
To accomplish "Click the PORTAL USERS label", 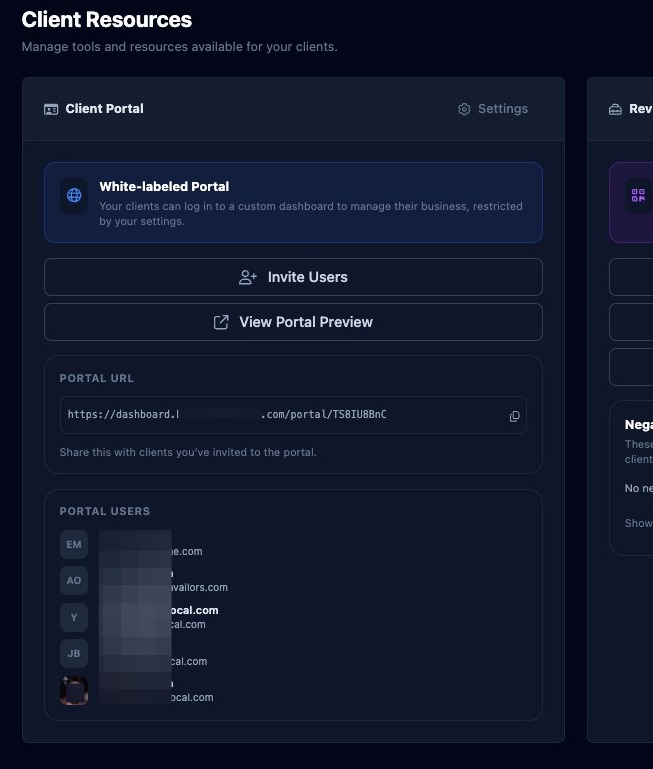I will click(105, 511).
